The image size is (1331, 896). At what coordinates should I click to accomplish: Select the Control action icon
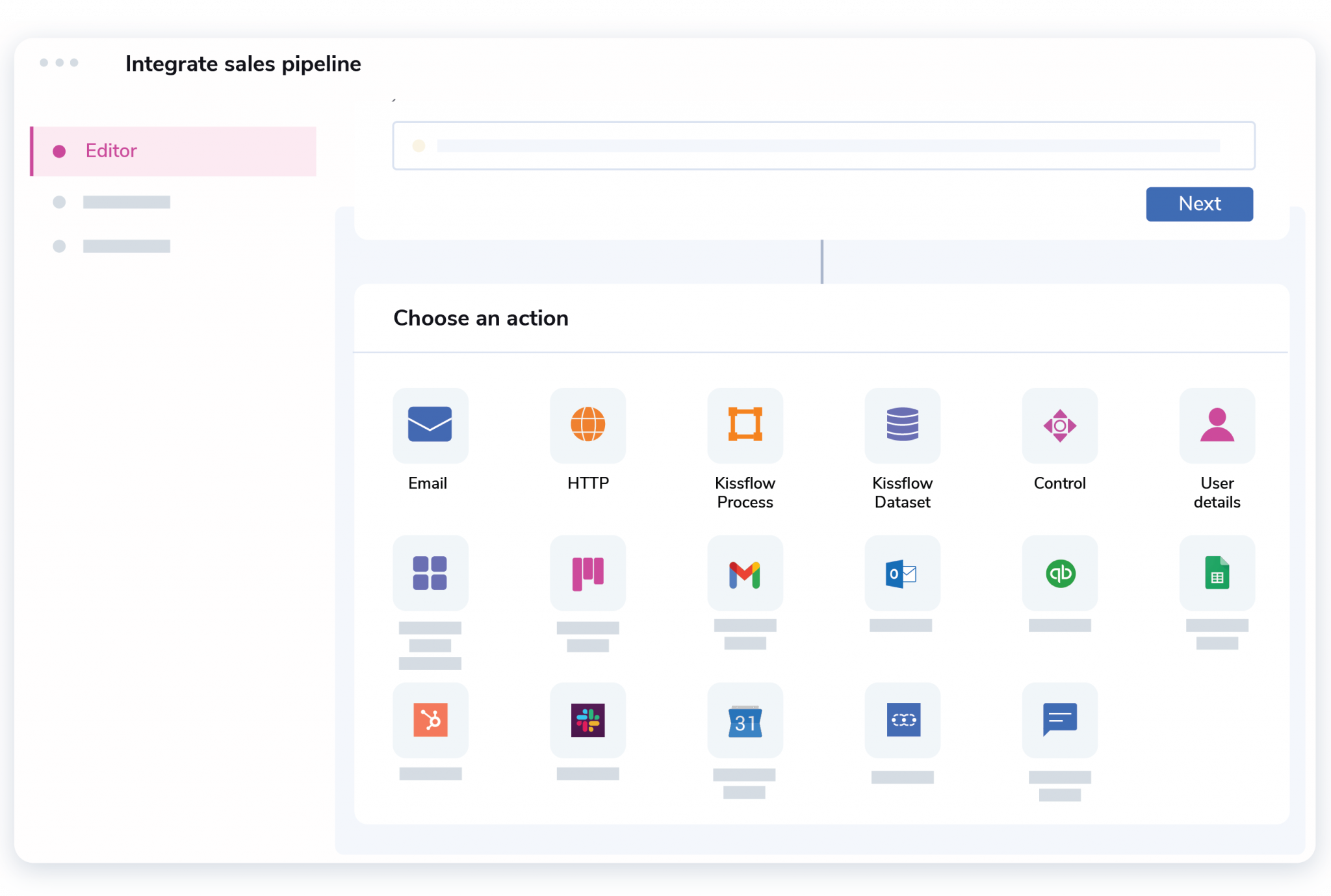(x=1059, y=425)
